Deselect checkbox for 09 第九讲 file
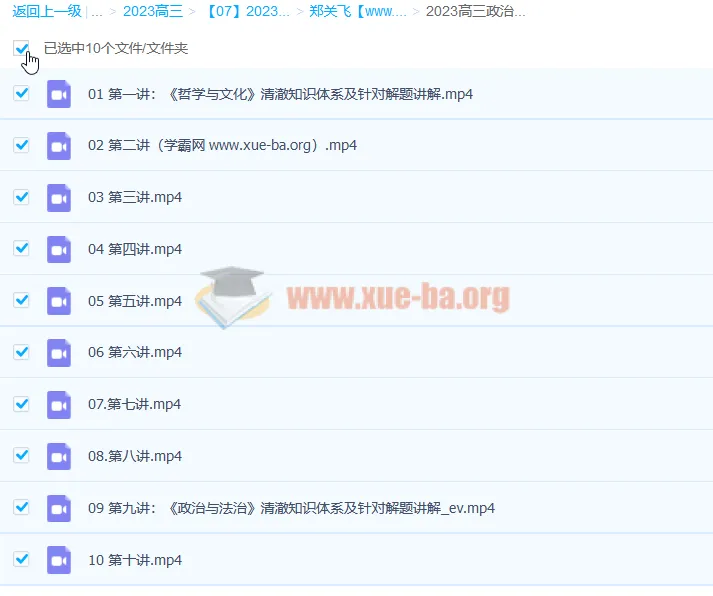This screenshot has width=713, height=596. pyautogui.click(x=21, y=507)
